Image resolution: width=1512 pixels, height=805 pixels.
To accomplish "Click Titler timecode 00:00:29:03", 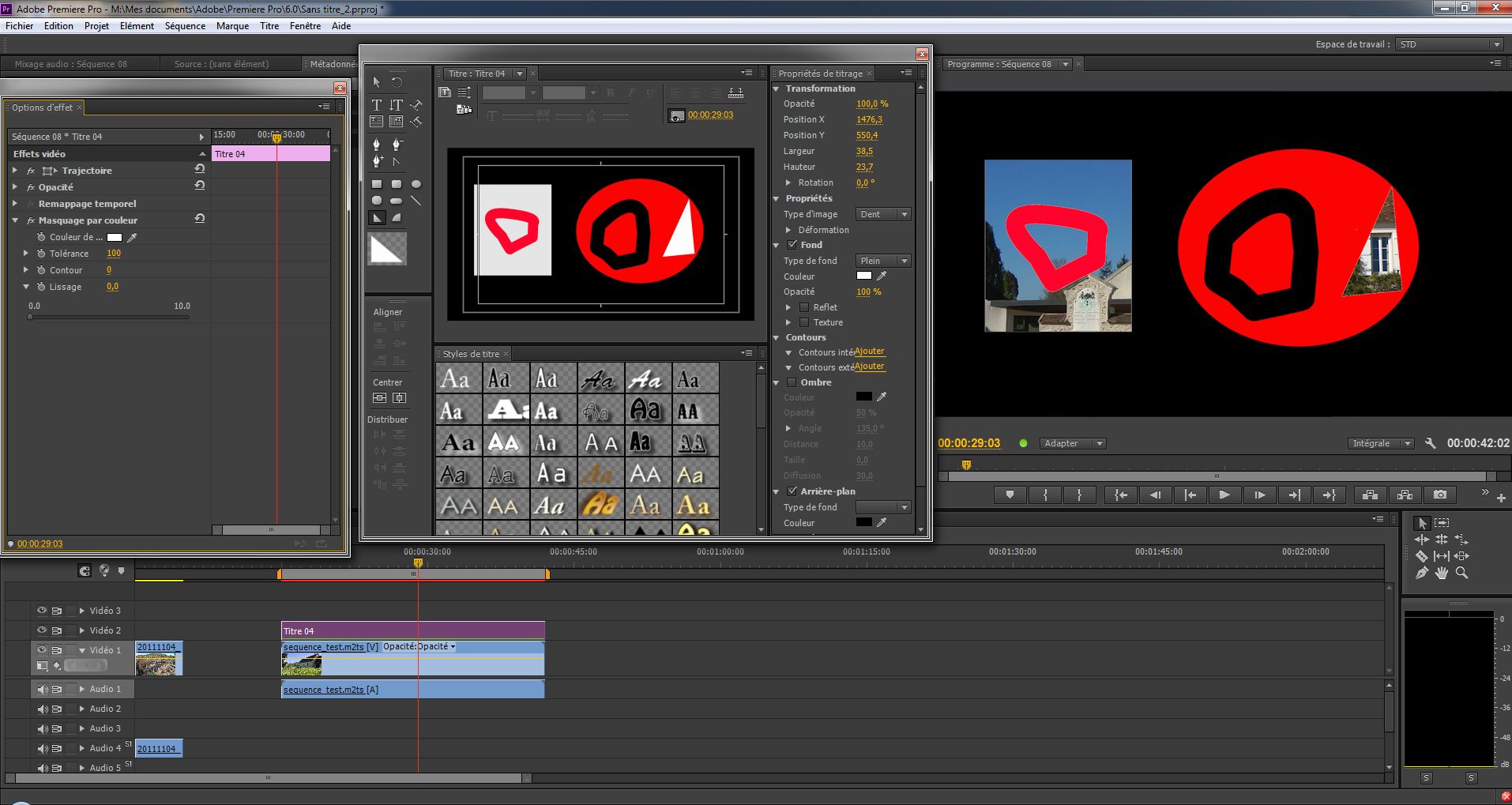I will click(x=710, y=115).
